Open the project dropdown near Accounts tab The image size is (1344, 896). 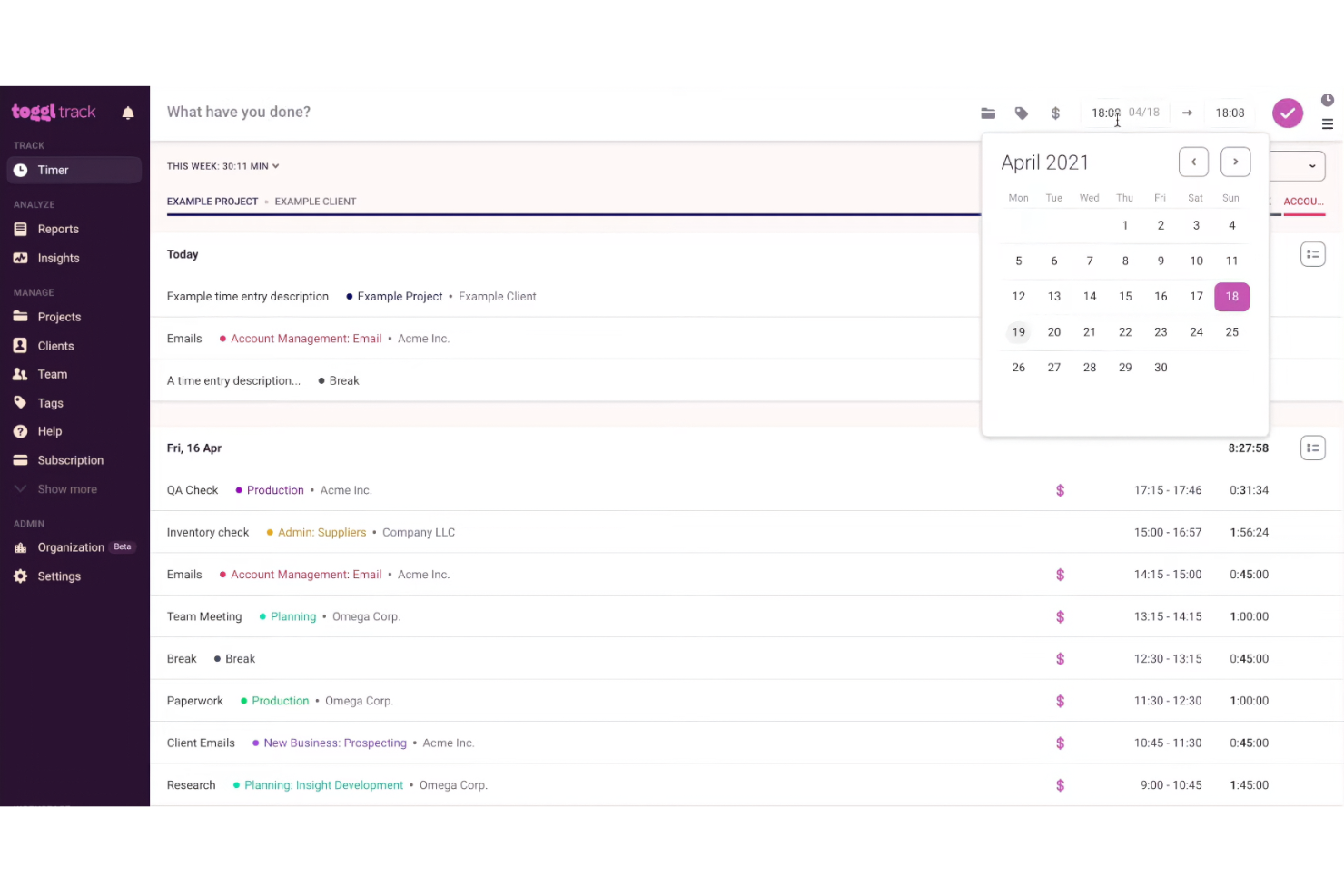[x=1312, y=166]
